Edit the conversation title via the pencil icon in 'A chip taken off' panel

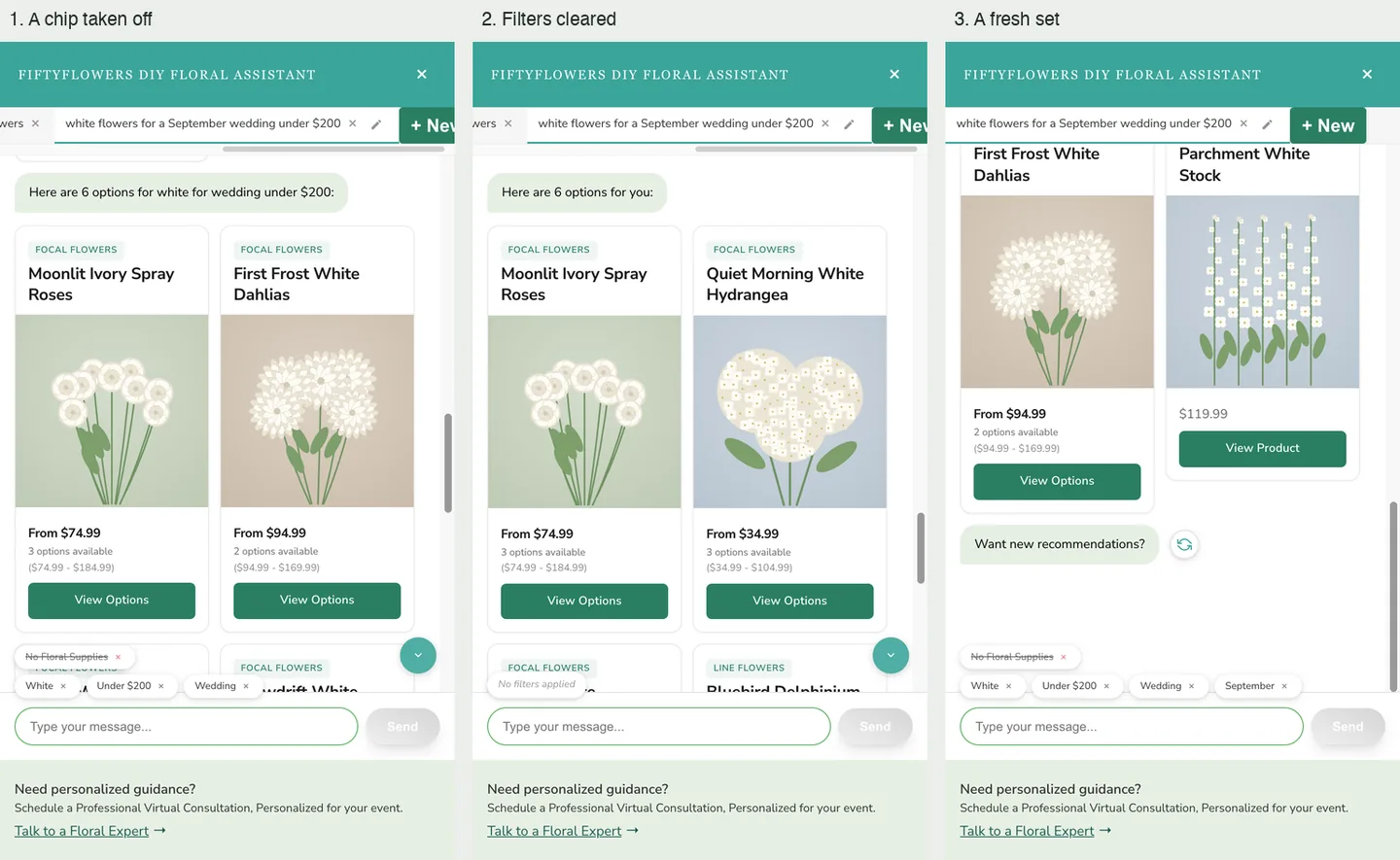[376, 124]
